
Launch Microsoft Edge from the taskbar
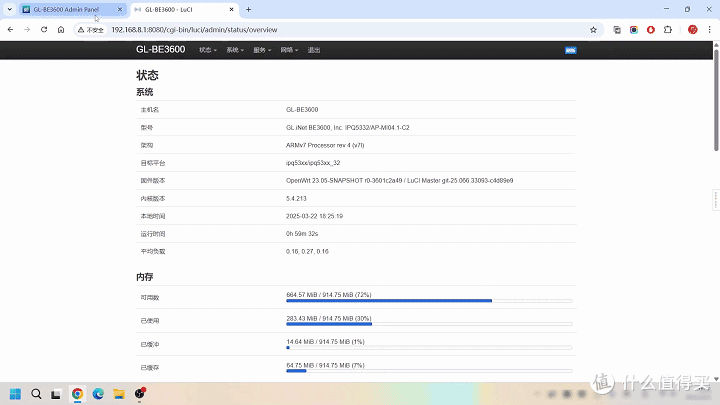98,394
